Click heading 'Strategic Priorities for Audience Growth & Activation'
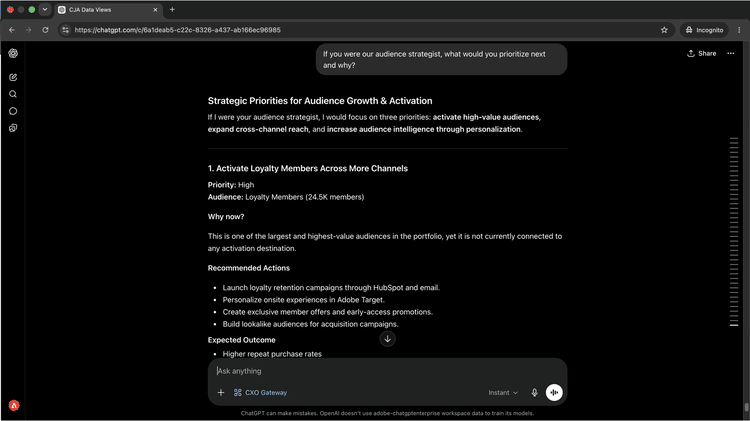Viewport: 750px width, 421px height. click(320, 101)
